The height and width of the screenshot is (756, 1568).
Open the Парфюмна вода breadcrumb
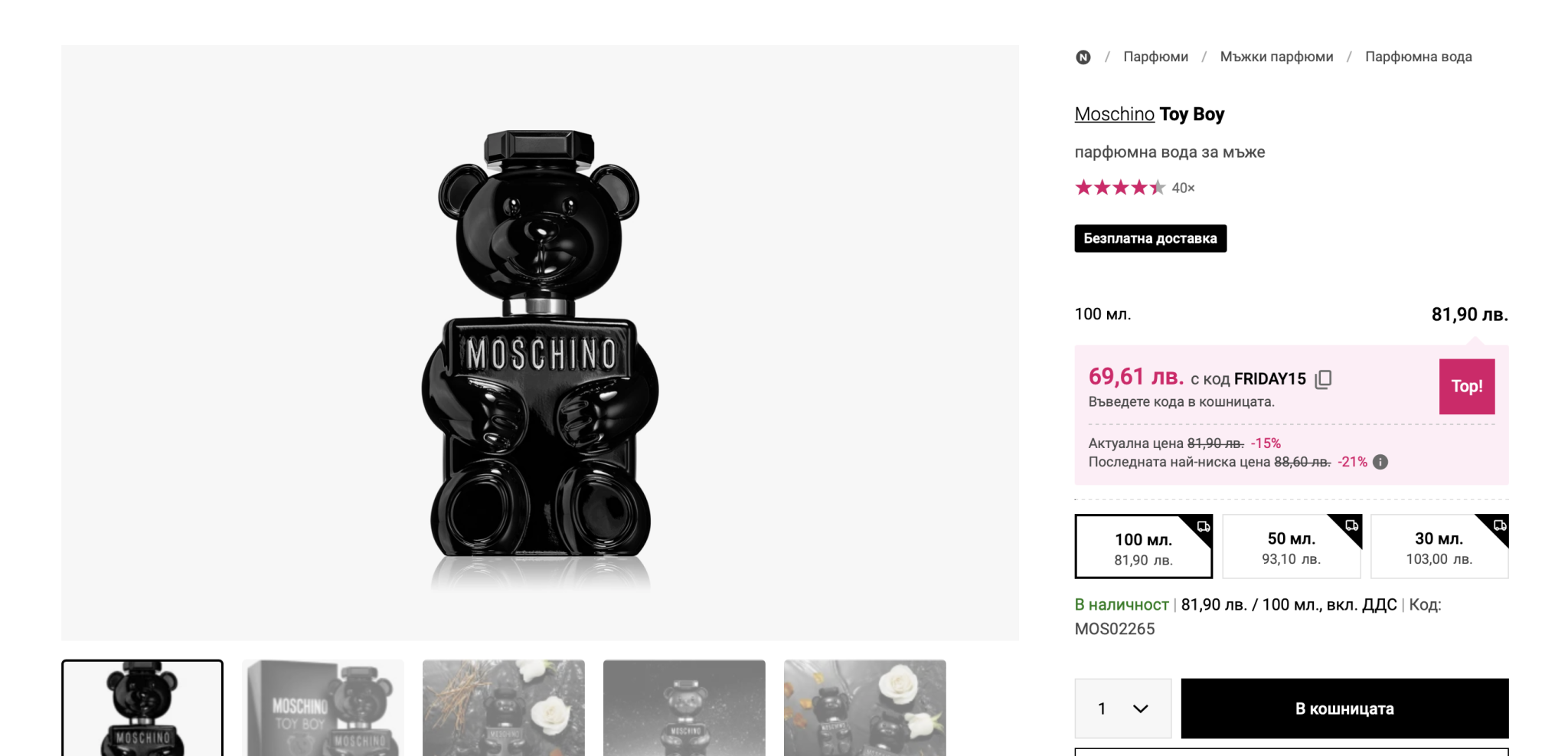[1418, 57]
